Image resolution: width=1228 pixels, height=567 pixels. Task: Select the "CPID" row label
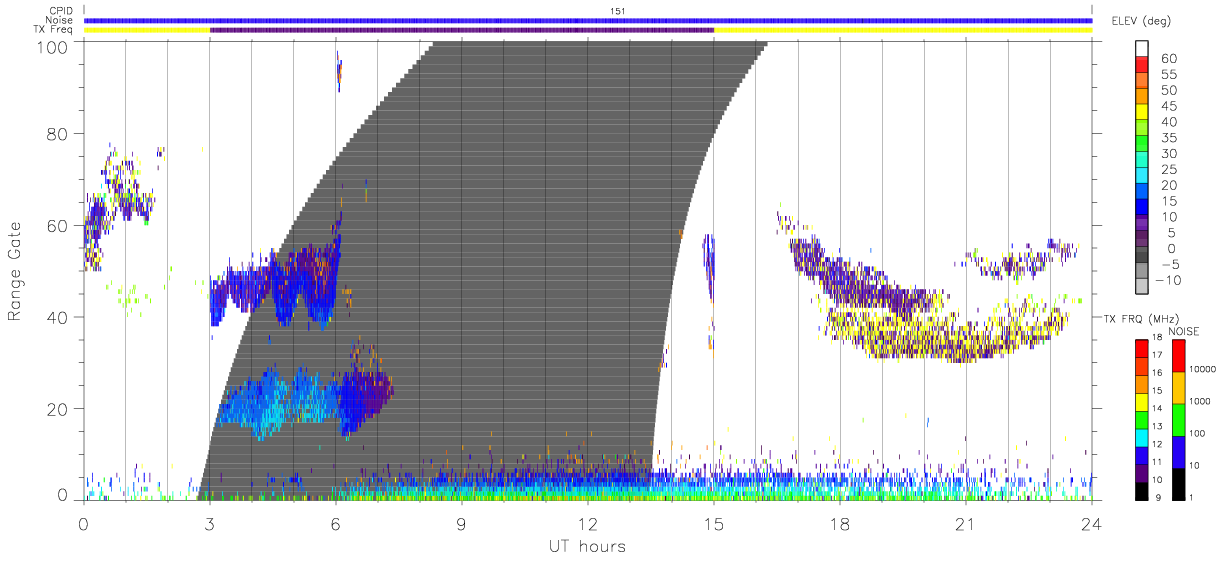[60, 11]
